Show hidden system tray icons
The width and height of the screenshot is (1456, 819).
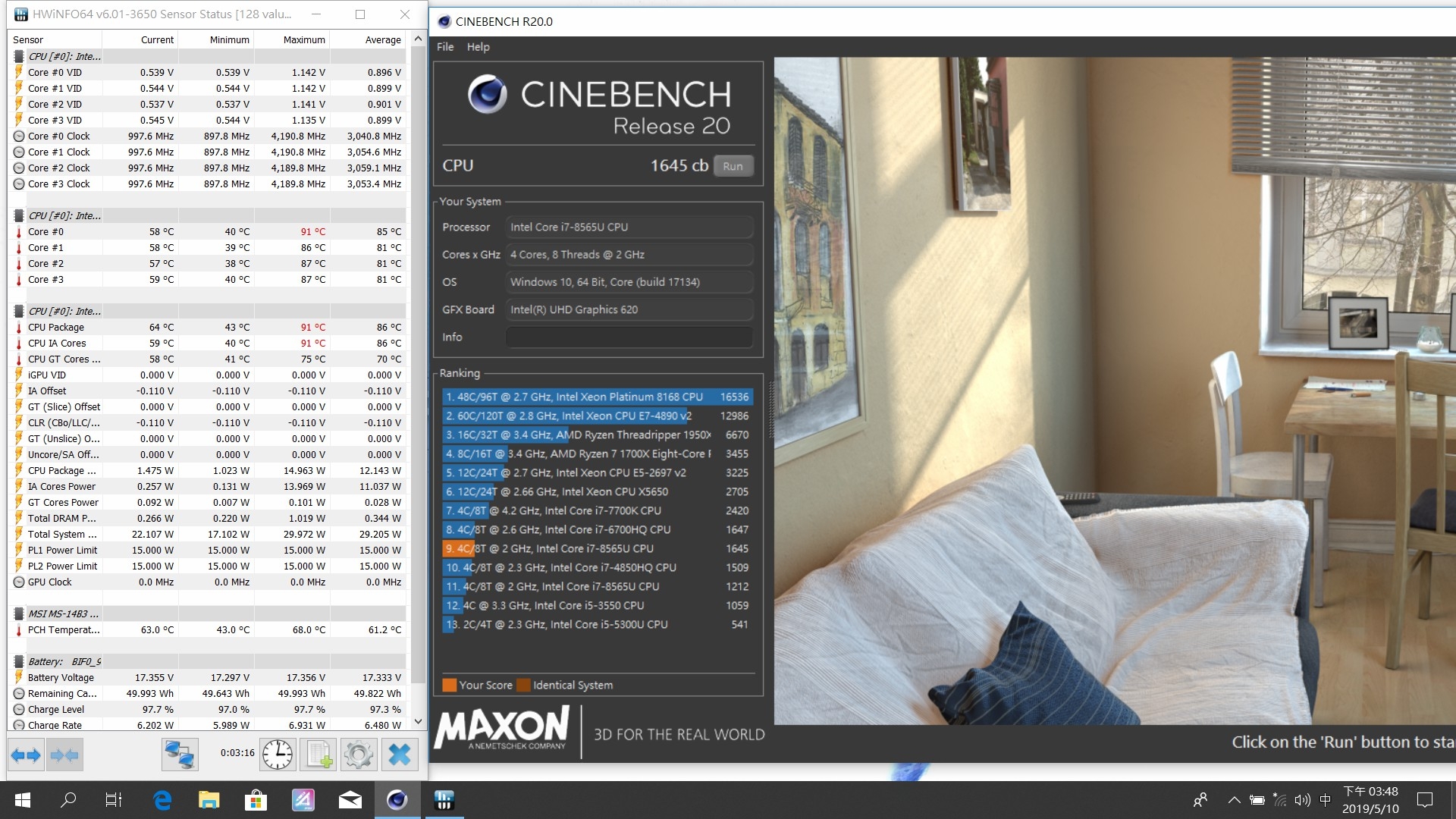[1234, 800]
